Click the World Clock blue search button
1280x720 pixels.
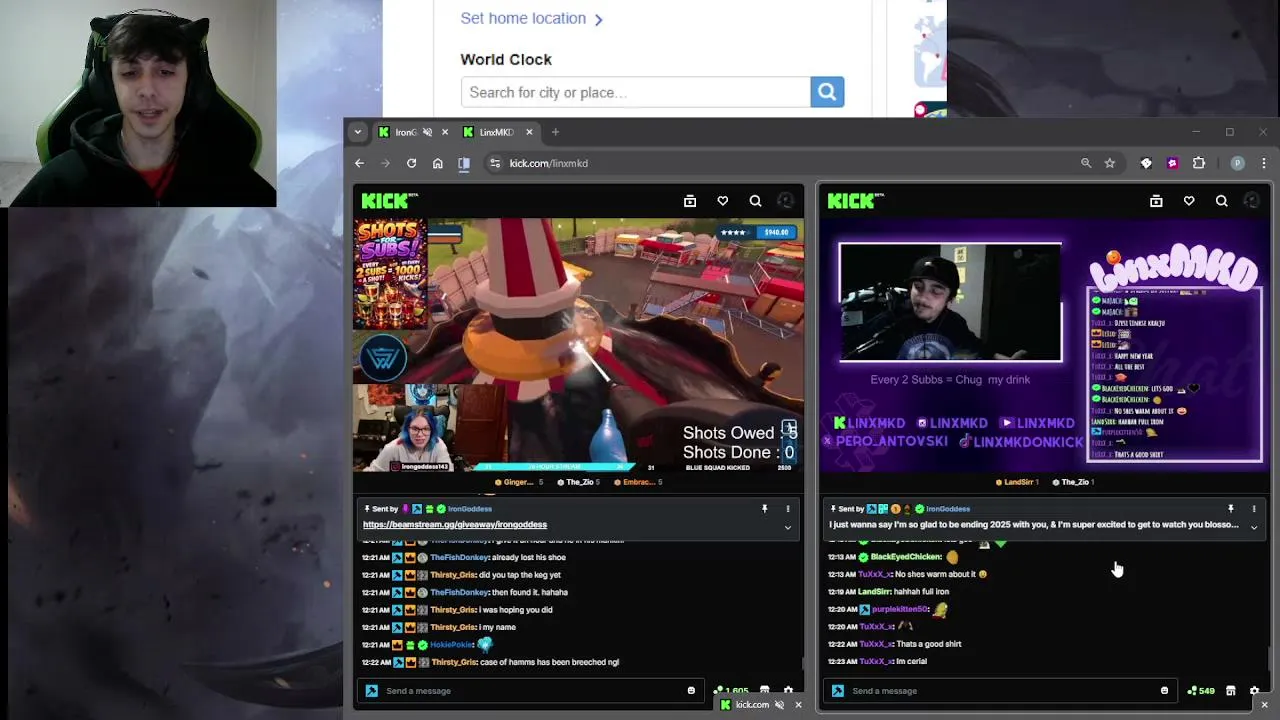[827, 92]
